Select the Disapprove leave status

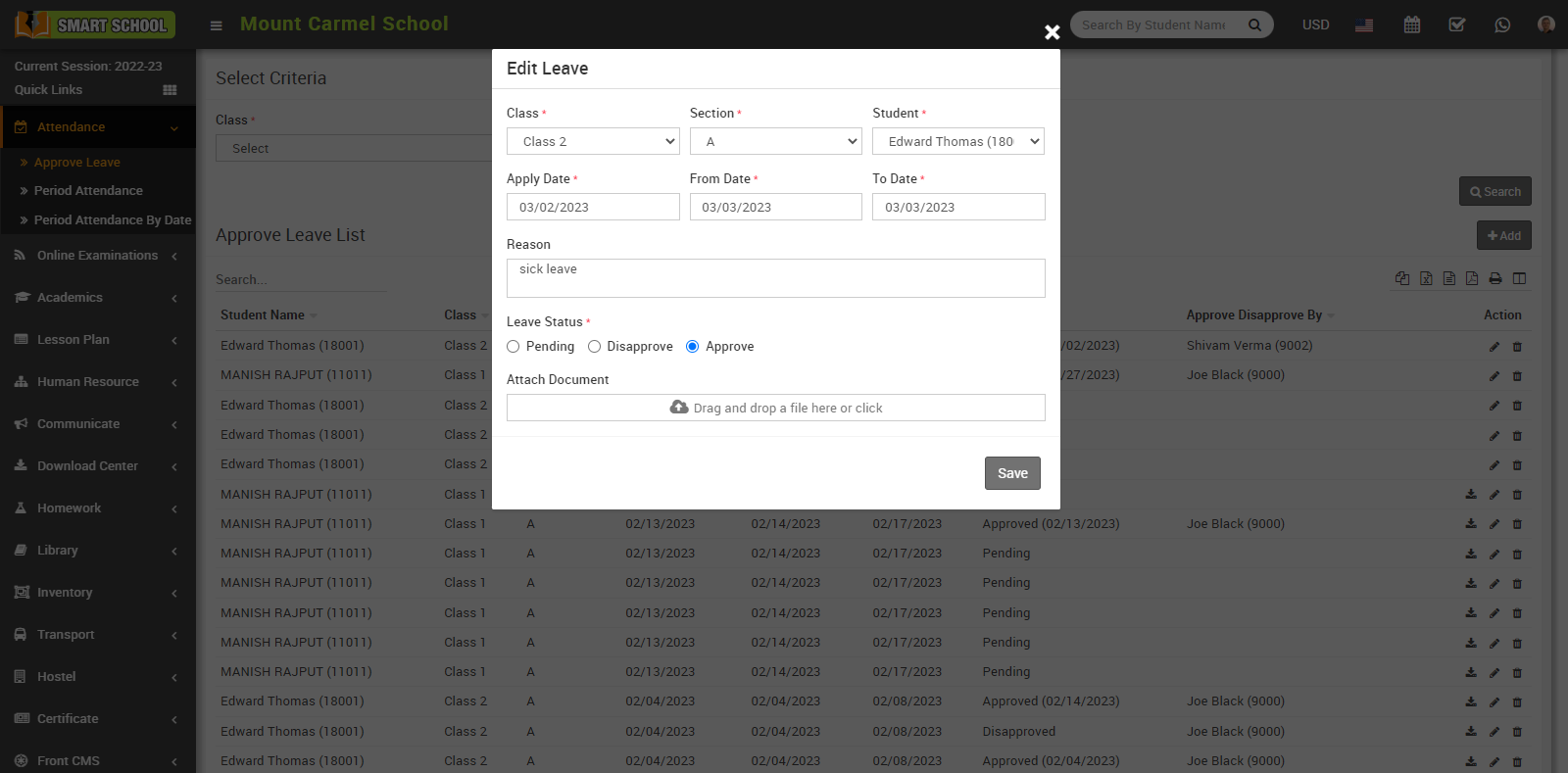594,347
